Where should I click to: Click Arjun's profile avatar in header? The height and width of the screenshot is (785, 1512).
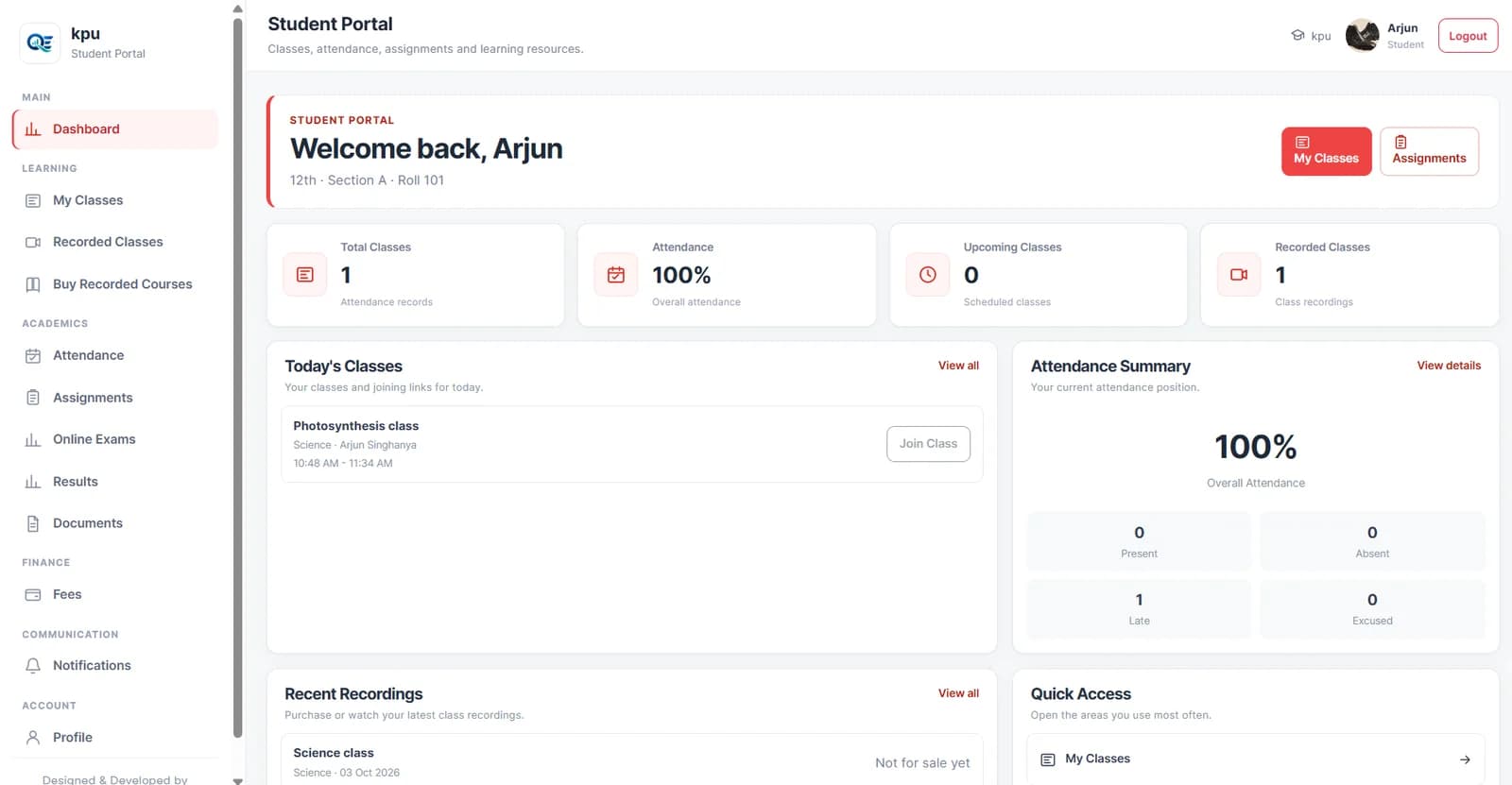pyautogui.click(x=1362, y=36)
